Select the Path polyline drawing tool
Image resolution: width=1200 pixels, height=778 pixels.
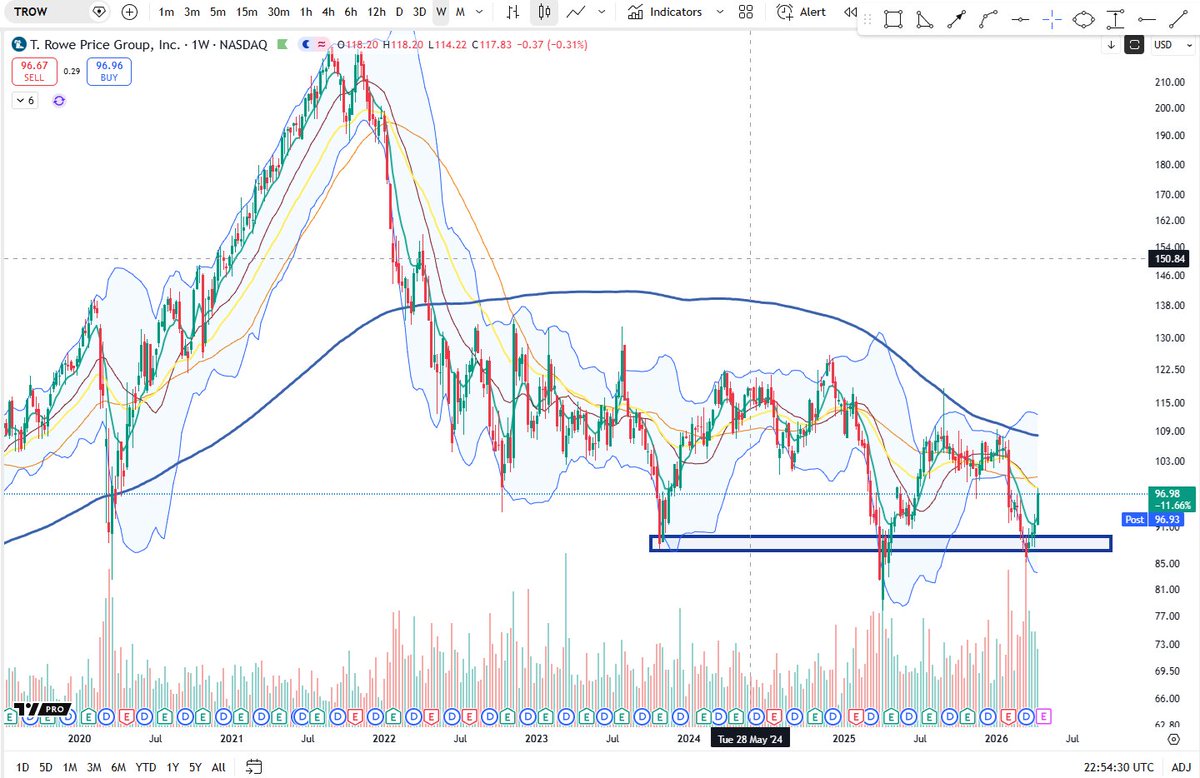pos(988,20)
